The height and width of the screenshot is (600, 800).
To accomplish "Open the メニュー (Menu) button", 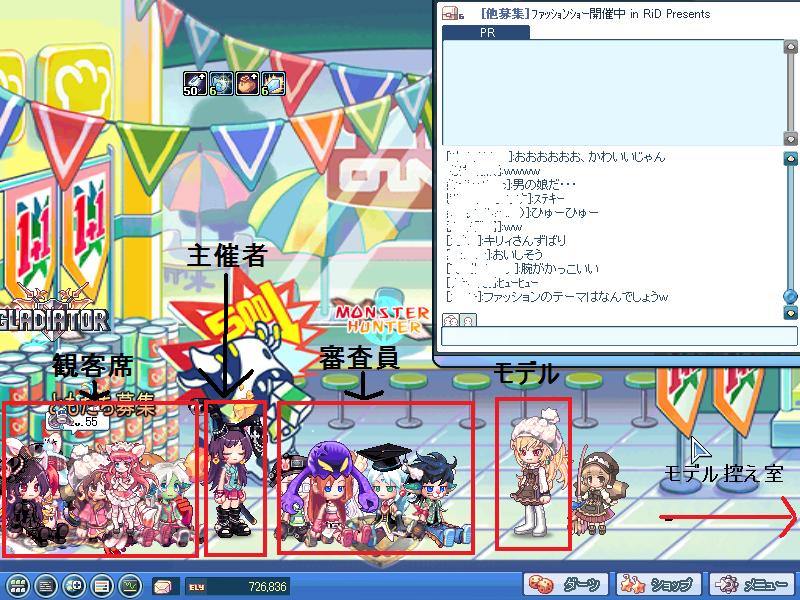I will coord(753,585).
